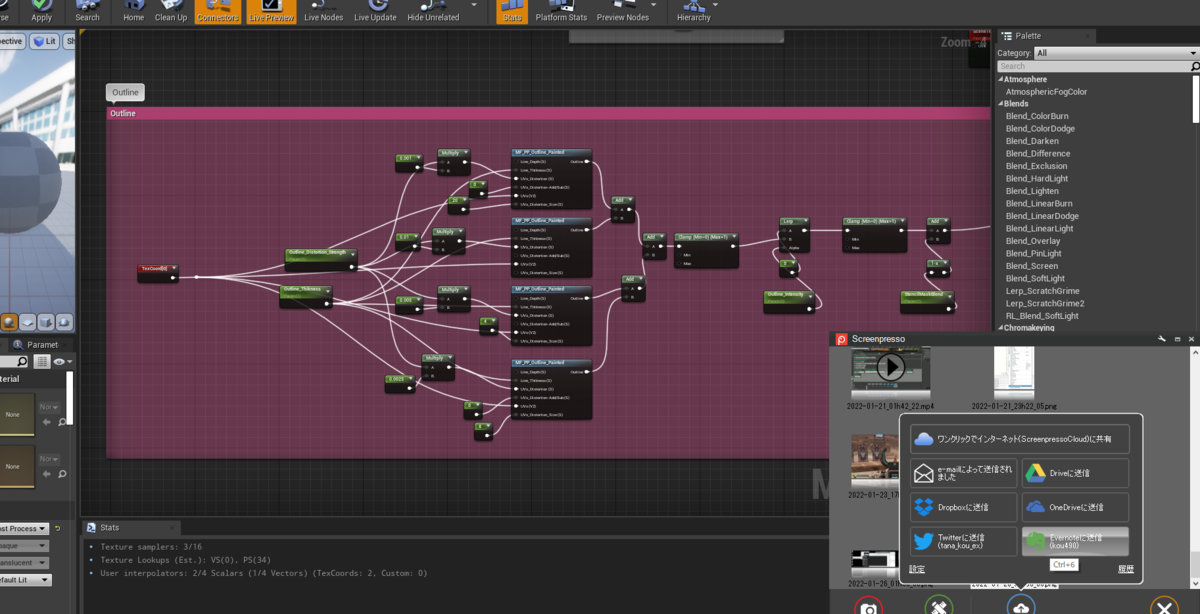Open the Default Lit shading model dropdown

click(24, 580)
